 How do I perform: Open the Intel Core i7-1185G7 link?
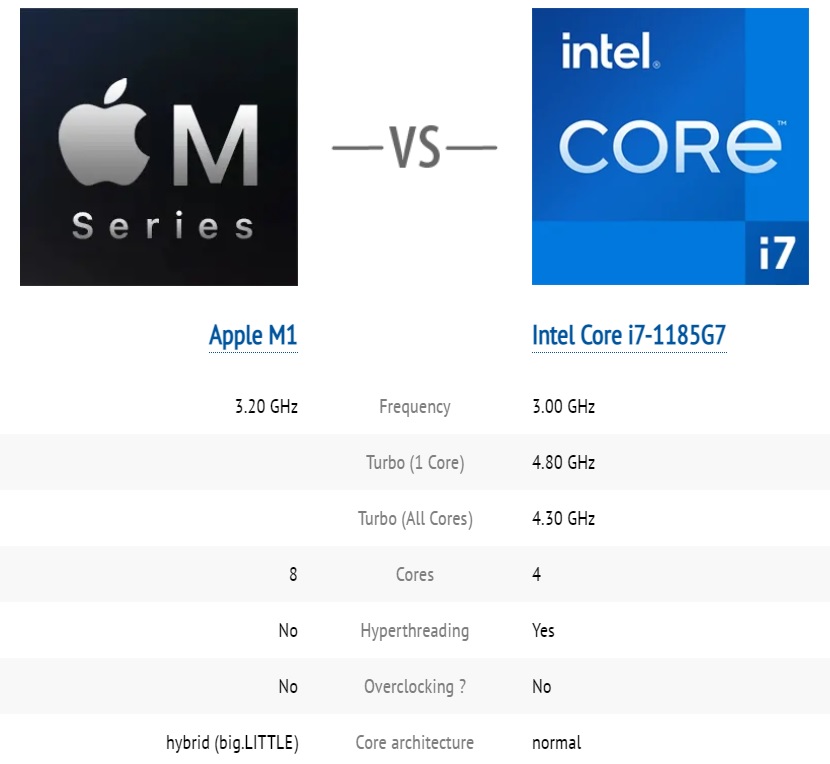pyautogui.click(x=628, y=336)
